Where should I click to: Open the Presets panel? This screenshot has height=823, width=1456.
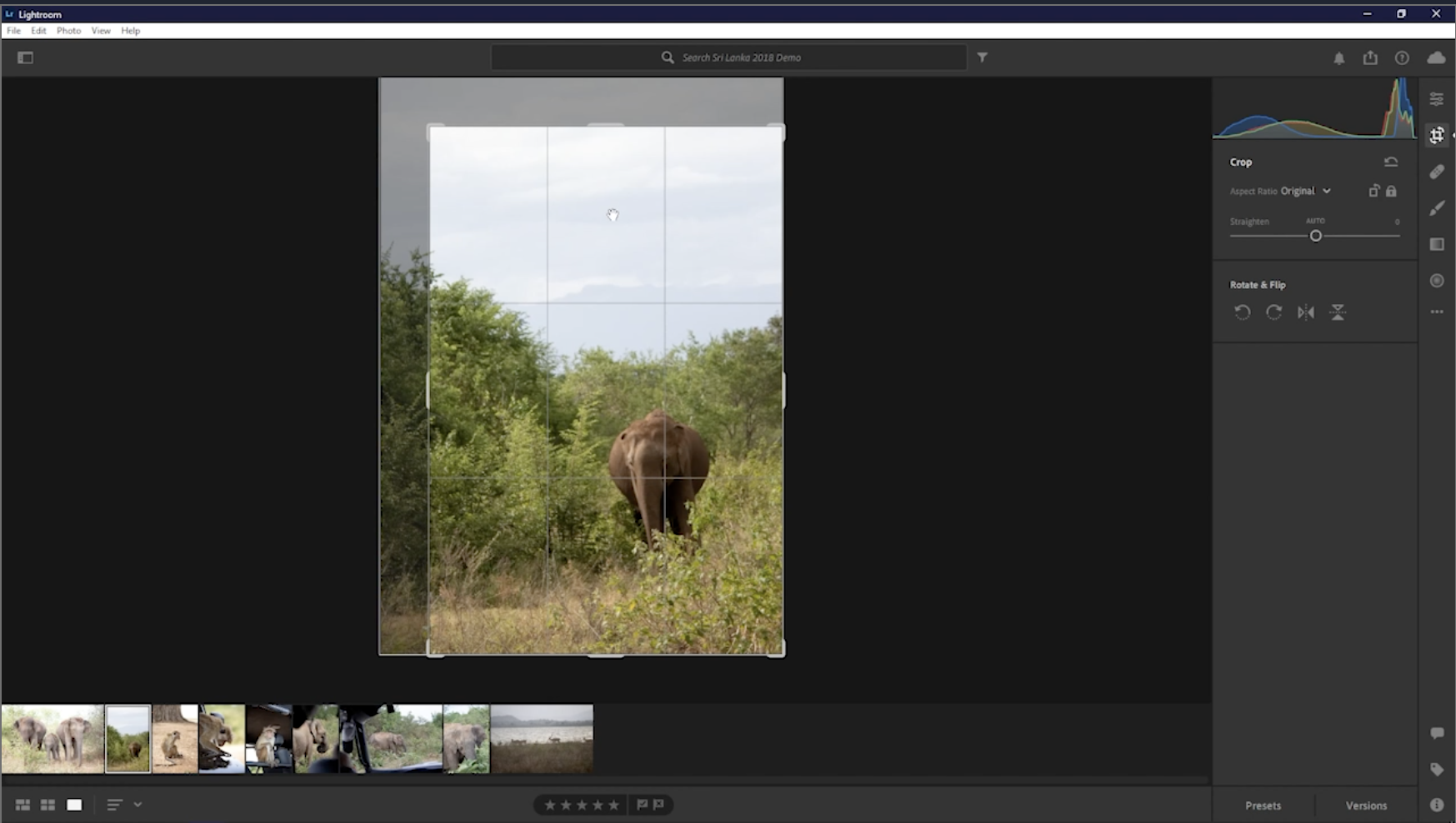pos(1262,805)
